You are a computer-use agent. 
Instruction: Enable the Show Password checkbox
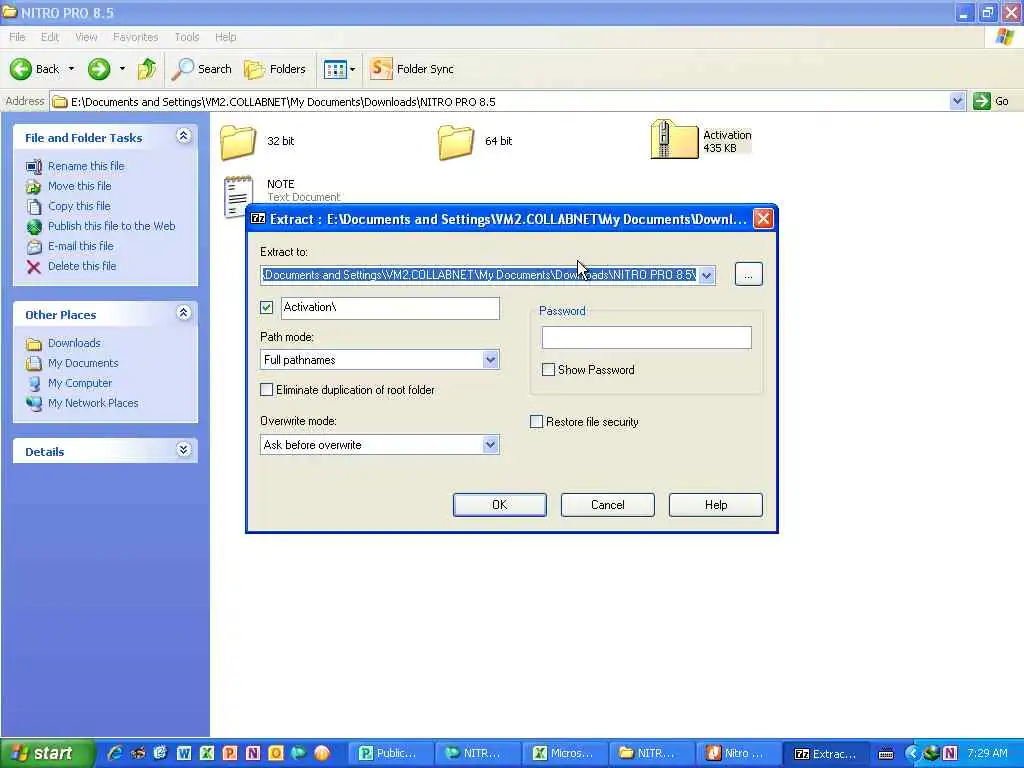pos(549,370)
